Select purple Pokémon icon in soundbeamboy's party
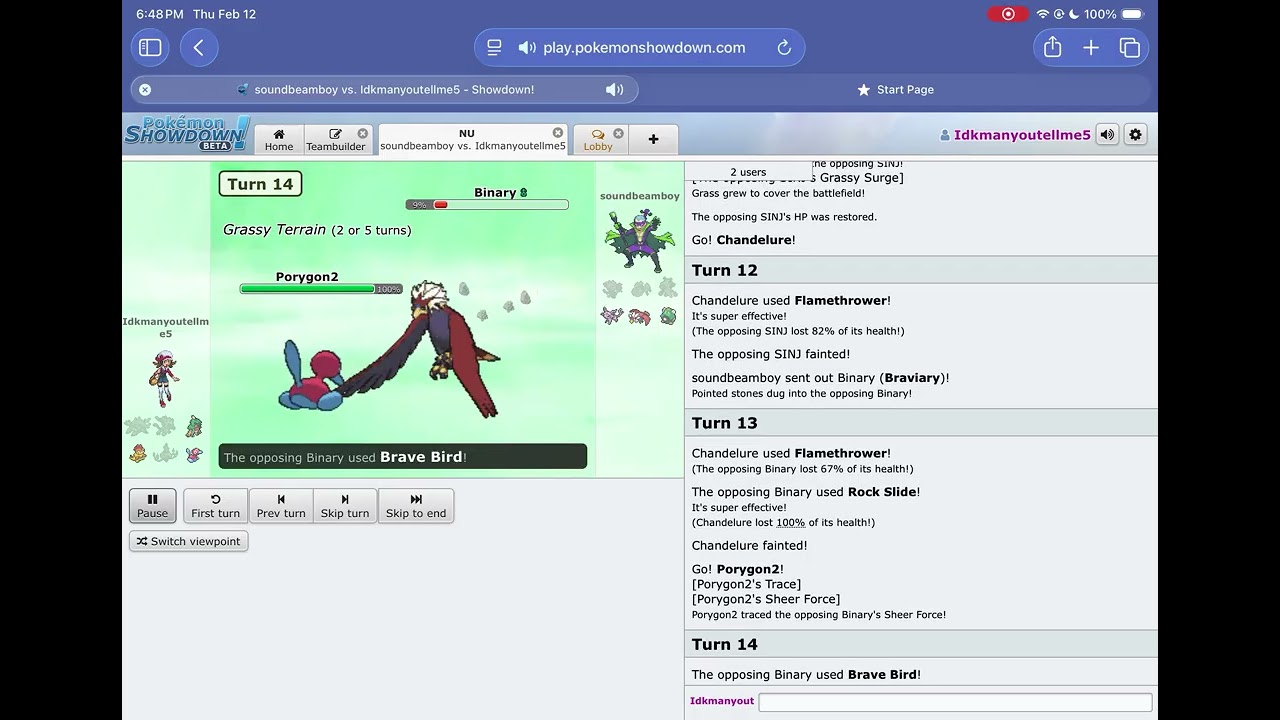This screenshot has width=1280, height=720. [612, 316]
